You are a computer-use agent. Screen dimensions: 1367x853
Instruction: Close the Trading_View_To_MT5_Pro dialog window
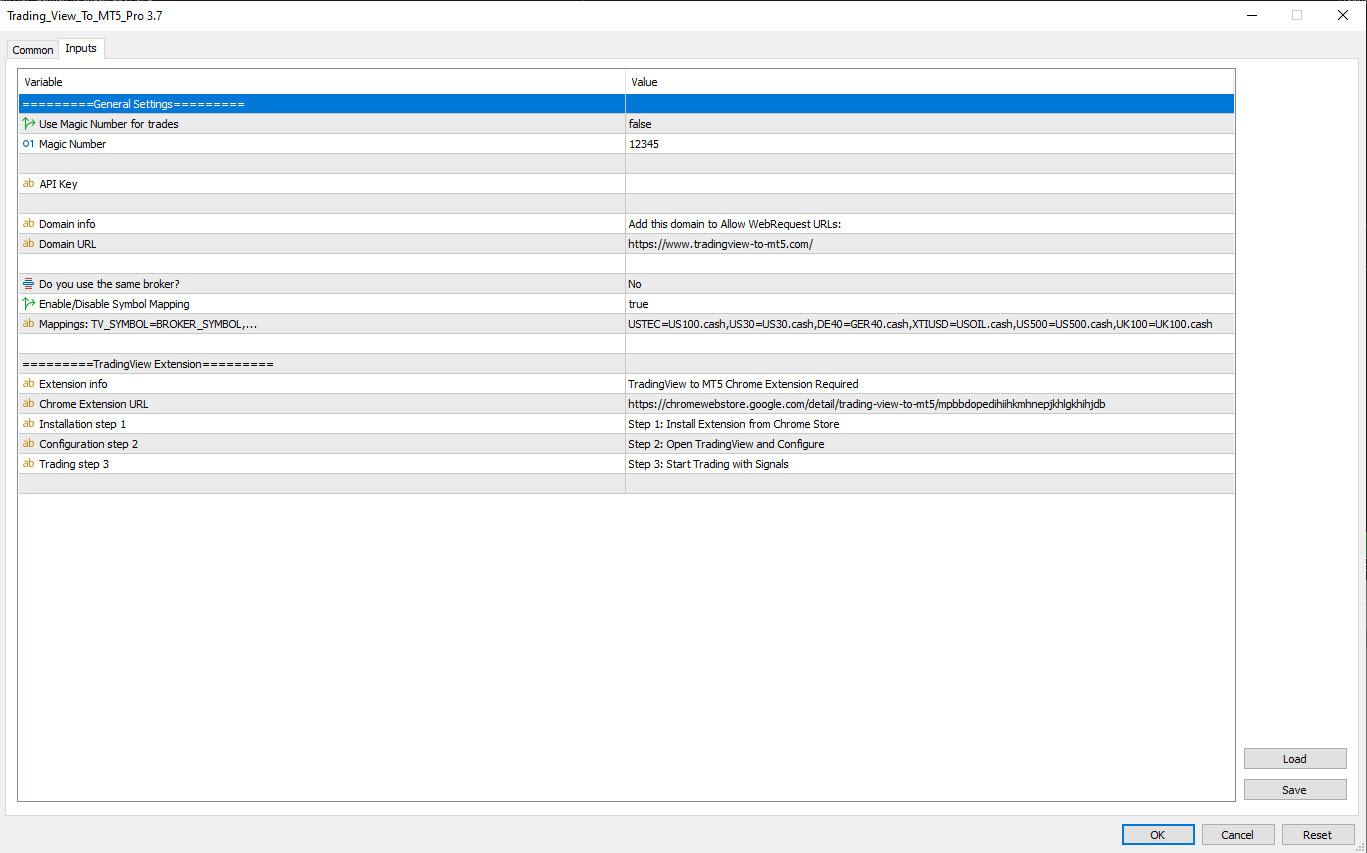(x=1343, y=15)
